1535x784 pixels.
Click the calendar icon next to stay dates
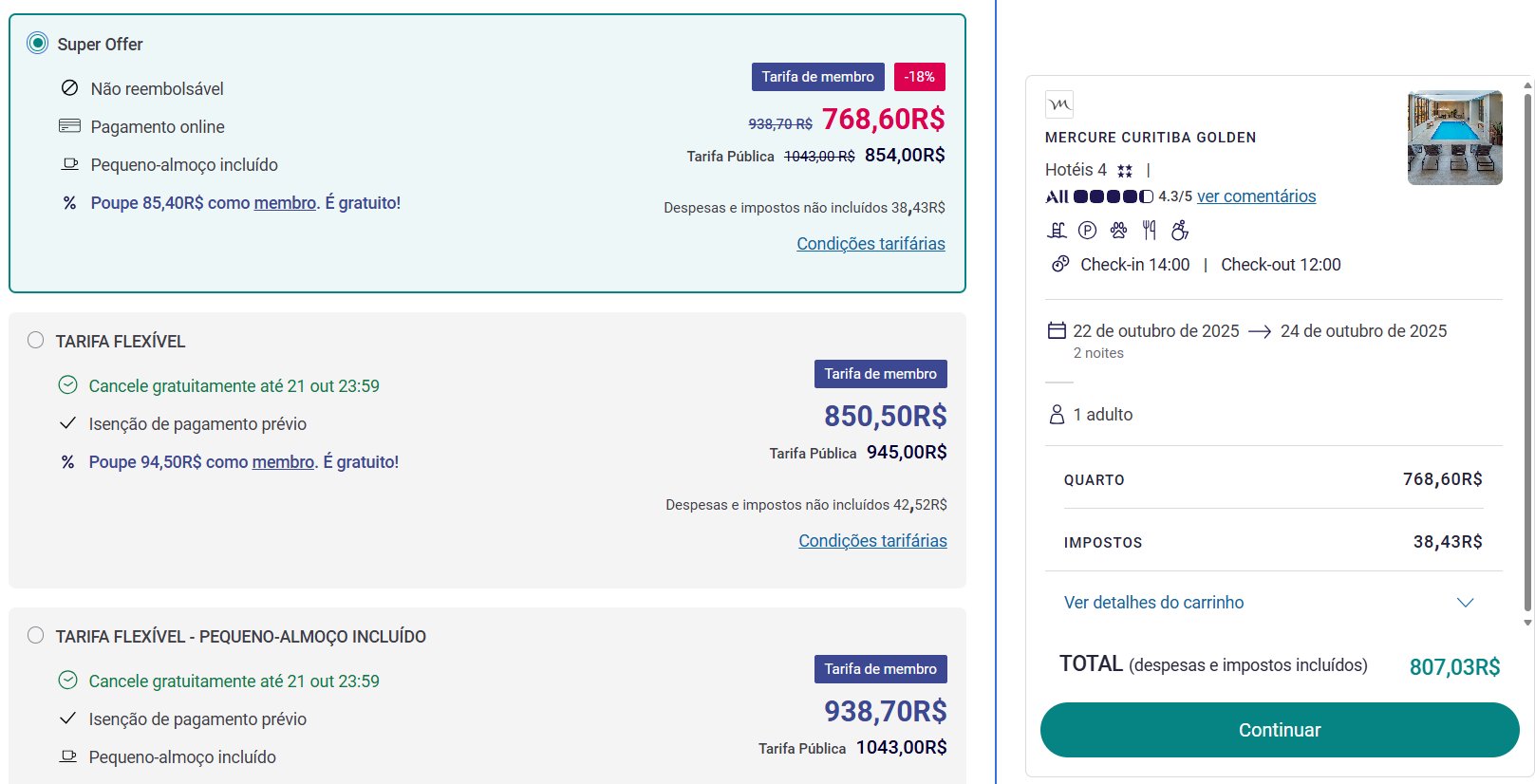[x=1057, y=330]
